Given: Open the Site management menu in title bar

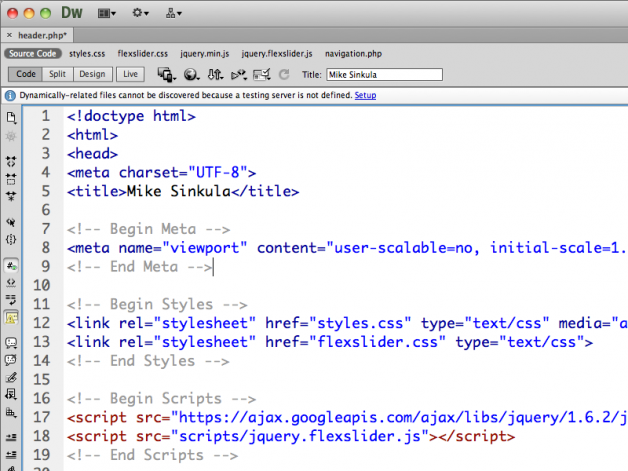Looking at the screenshot, I should tap(173, 14).
